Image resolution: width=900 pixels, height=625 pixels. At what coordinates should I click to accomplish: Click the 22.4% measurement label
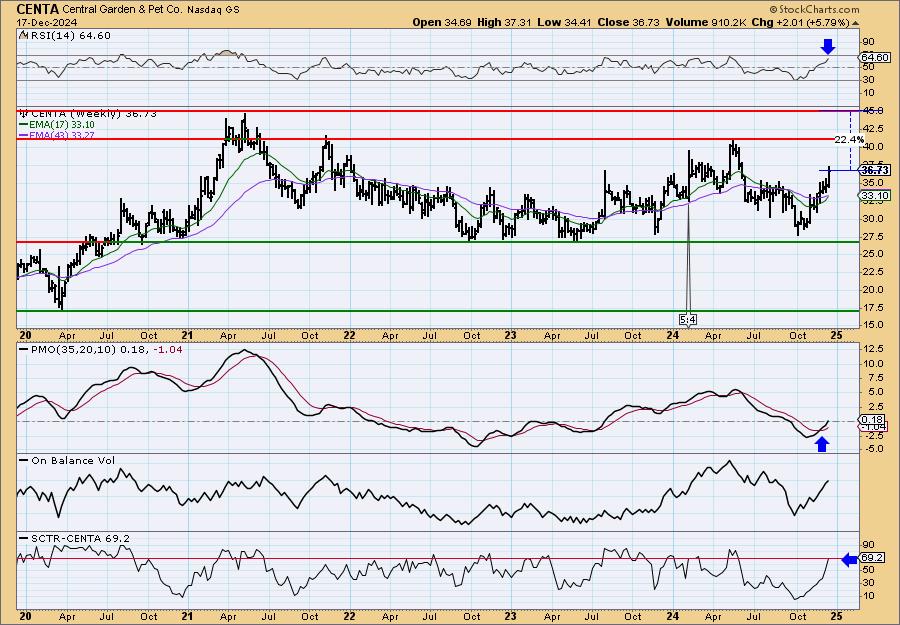pos(849,139)
